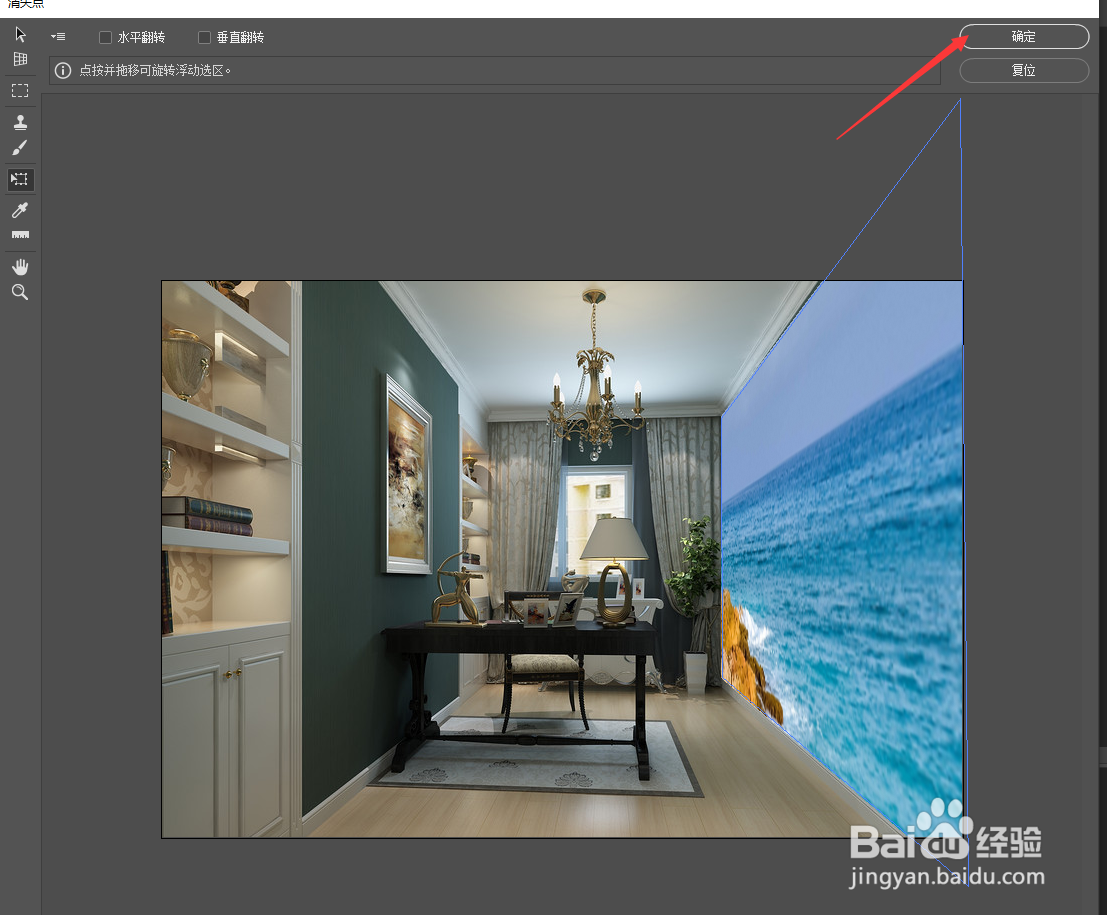The height and width of the screenshot is (915, 1107).
Task: Select the Brush tool
Action: tap(20, 148)
